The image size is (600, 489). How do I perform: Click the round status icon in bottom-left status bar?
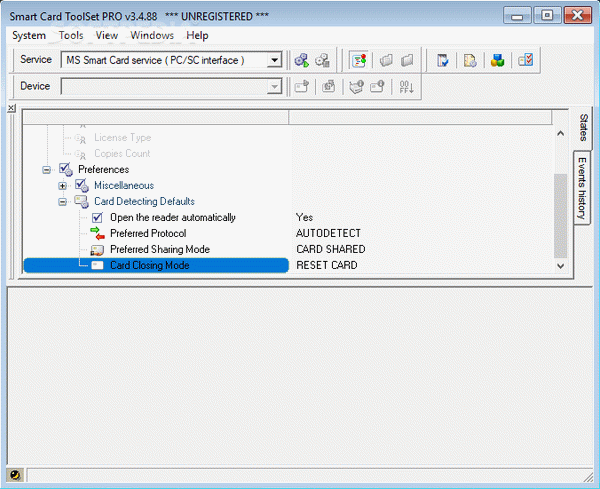pos(15,475)
